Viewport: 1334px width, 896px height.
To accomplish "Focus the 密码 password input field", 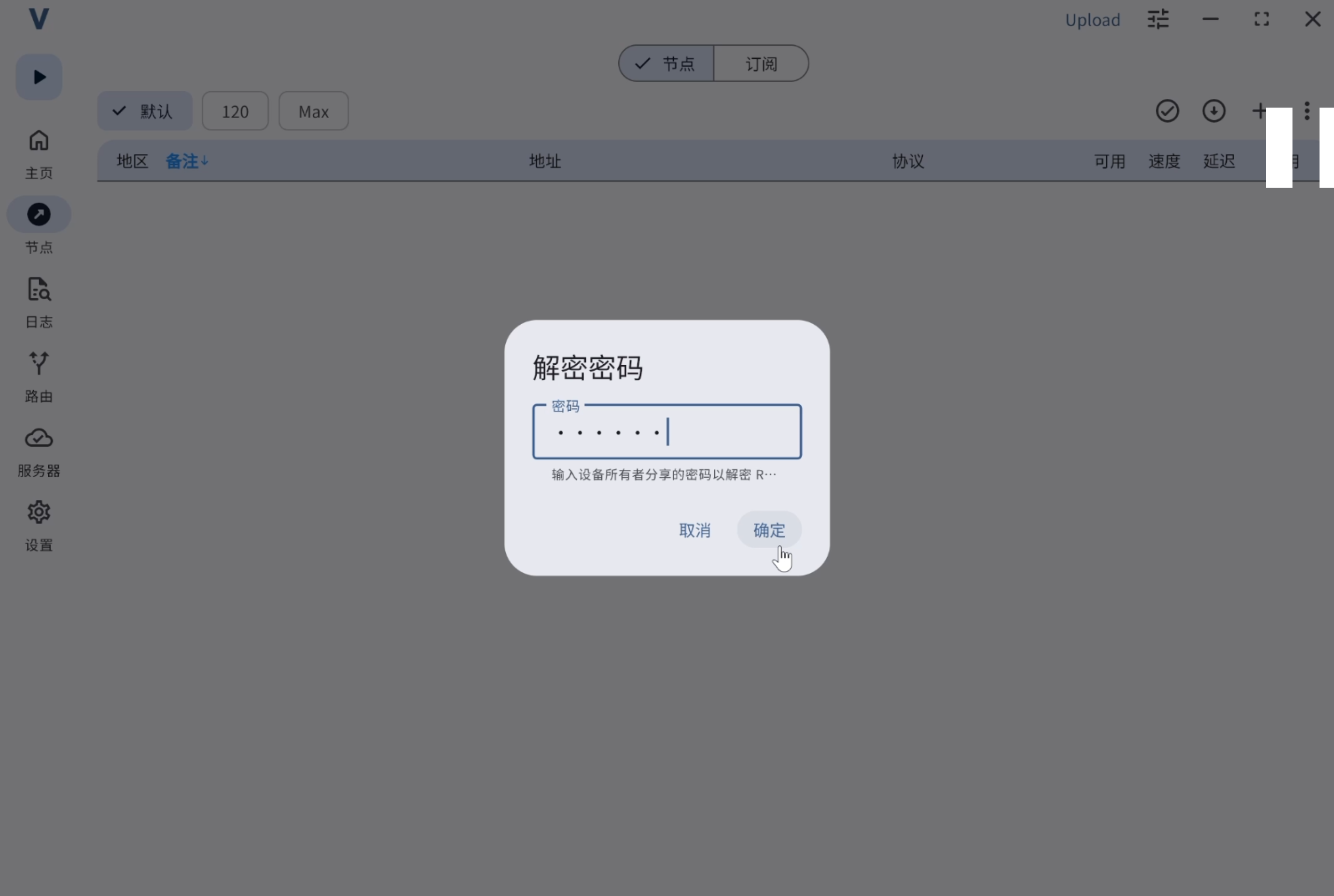I will pos(667,431).
